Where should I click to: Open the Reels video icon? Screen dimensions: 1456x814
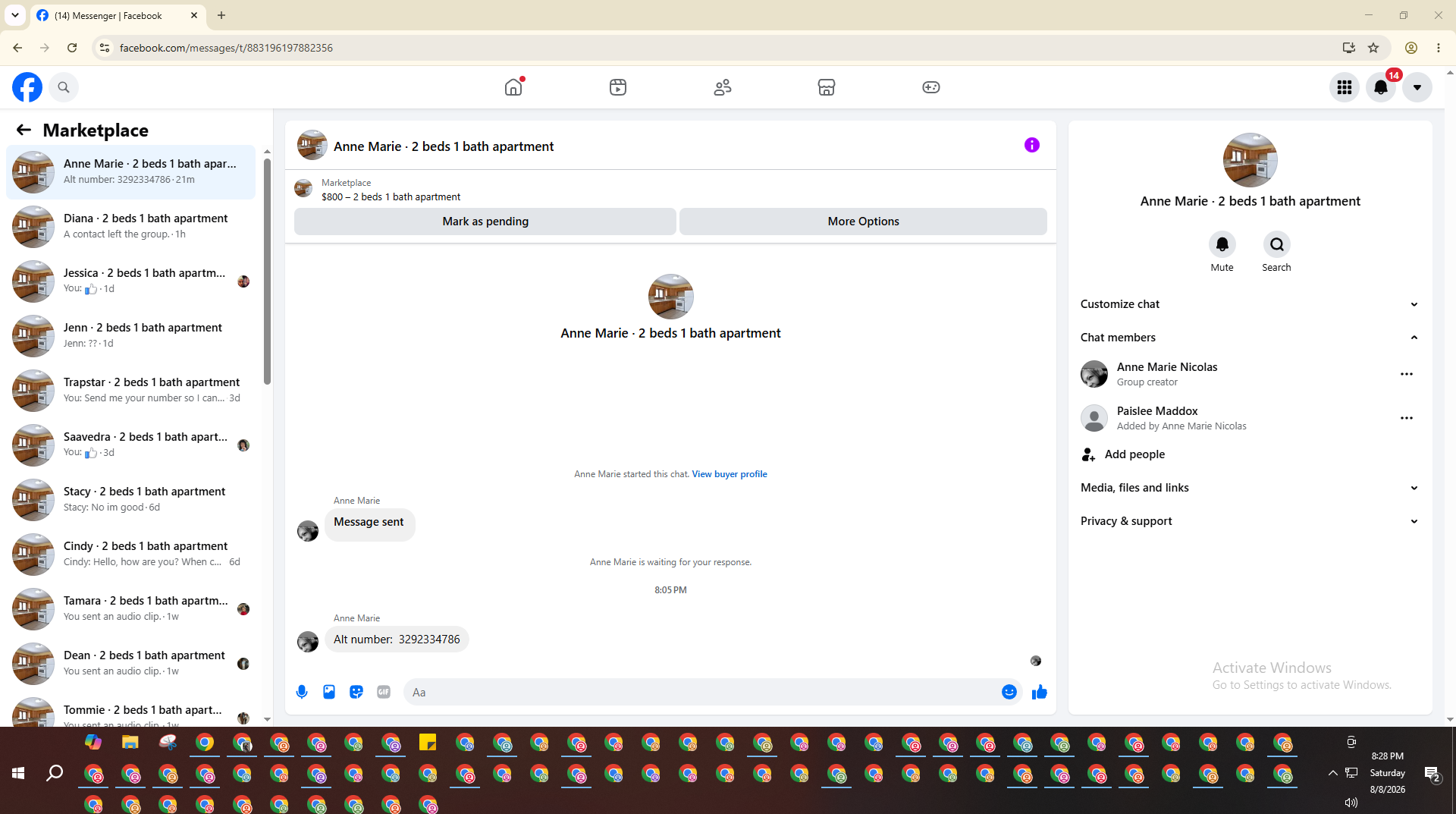(618, 87)
